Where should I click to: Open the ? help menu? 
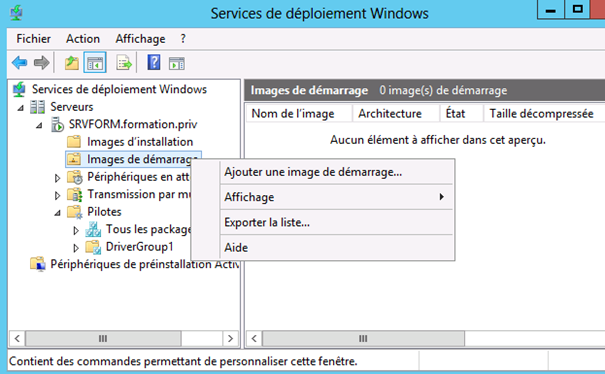[183, 39]
